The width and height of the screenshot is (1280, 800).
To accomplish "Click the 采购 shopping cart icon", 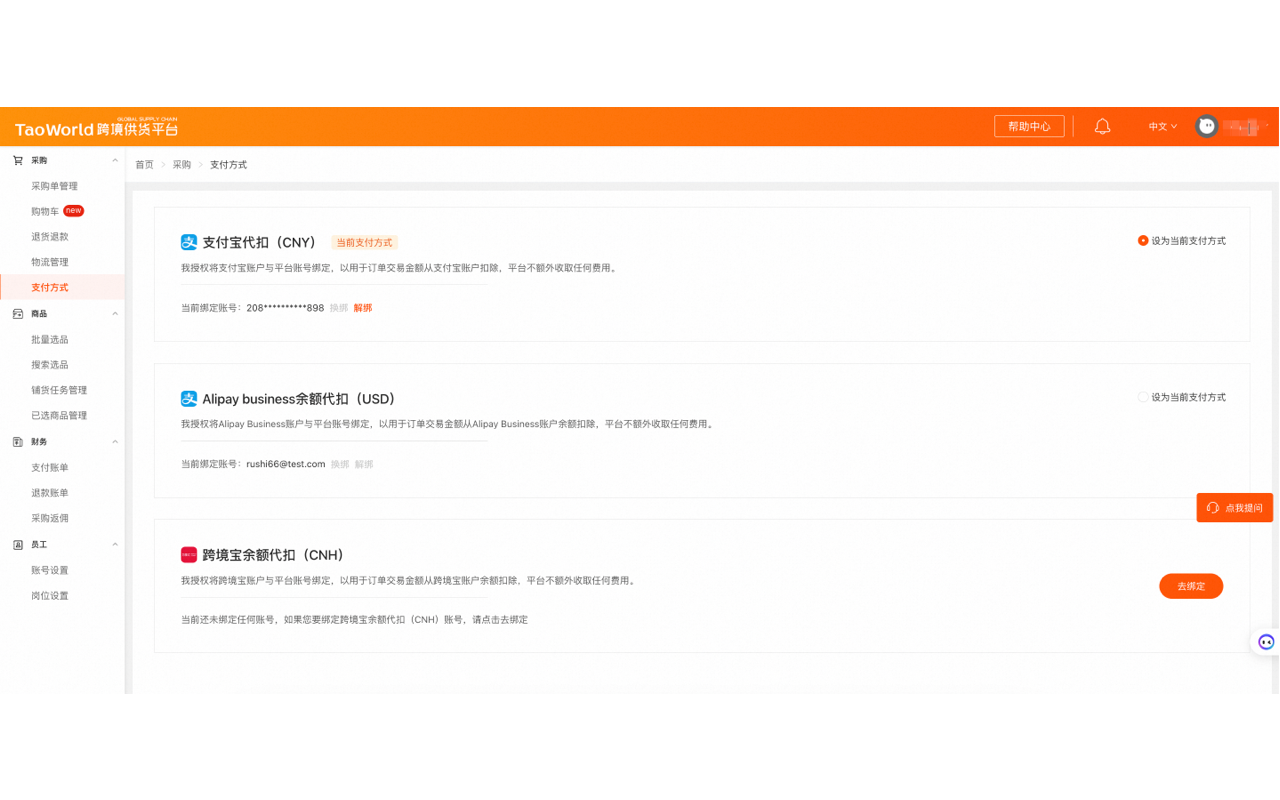I will [18, 160].
